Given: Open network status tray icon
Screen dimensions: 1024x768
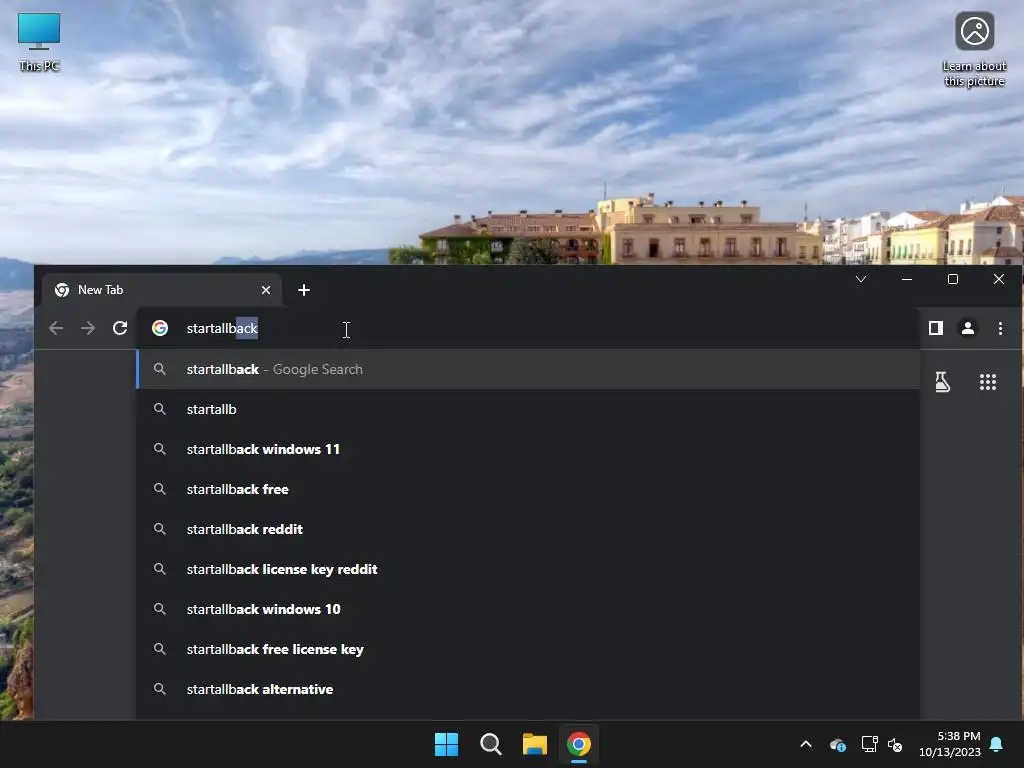Looking at the screenshot, I should pyautogui.click(x=869, y=744).
